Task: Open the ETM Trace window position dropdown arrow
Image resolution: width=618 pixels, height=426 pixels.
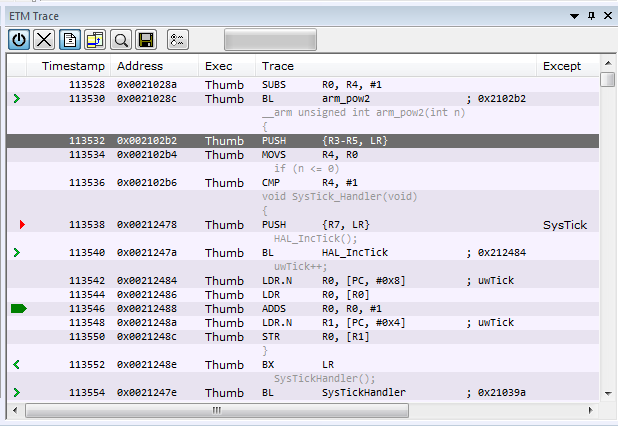Action: (x=574, y=16)
